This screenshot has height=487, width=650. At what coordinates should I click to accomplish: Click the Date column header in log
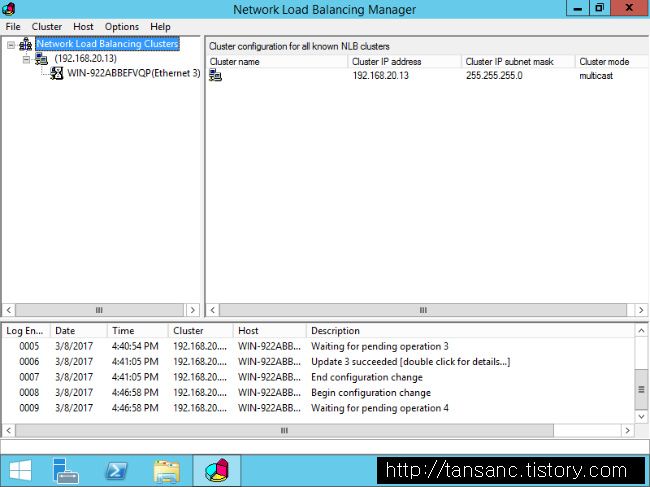(79, 331)
